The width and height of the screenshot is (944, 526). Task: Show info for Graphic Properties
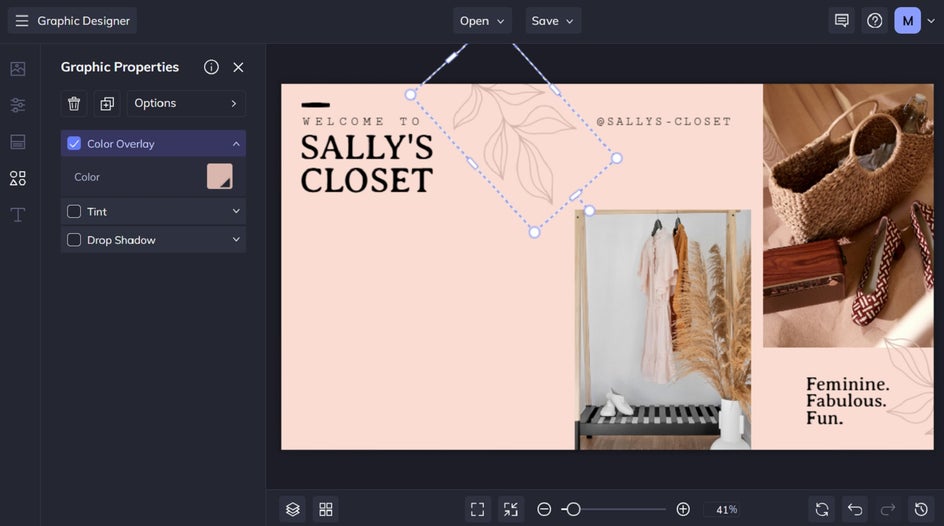point(211,67)
